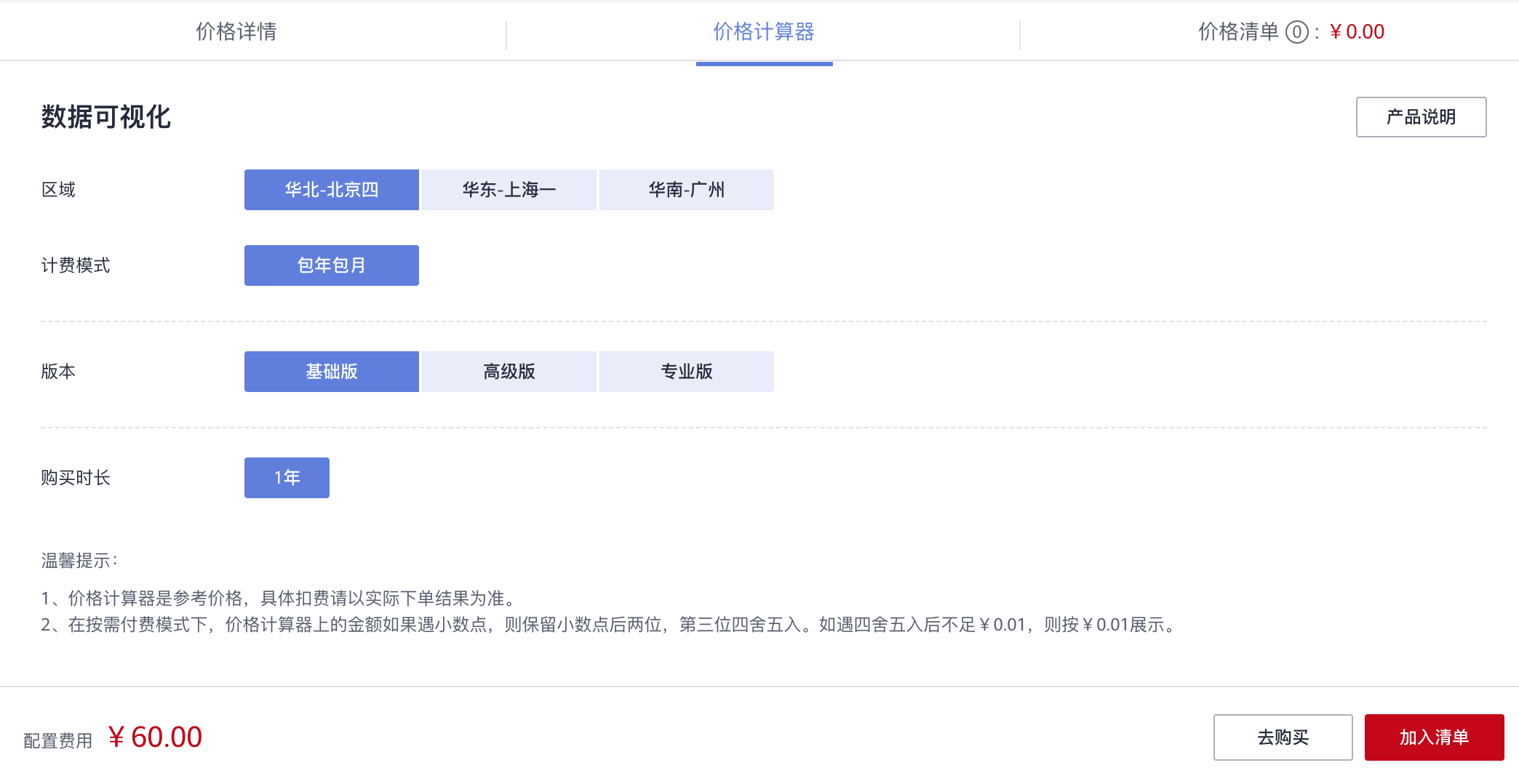Click the red 加入清单 button
This screenshot has height=784, width=1519.
[x=1434, y=737]
